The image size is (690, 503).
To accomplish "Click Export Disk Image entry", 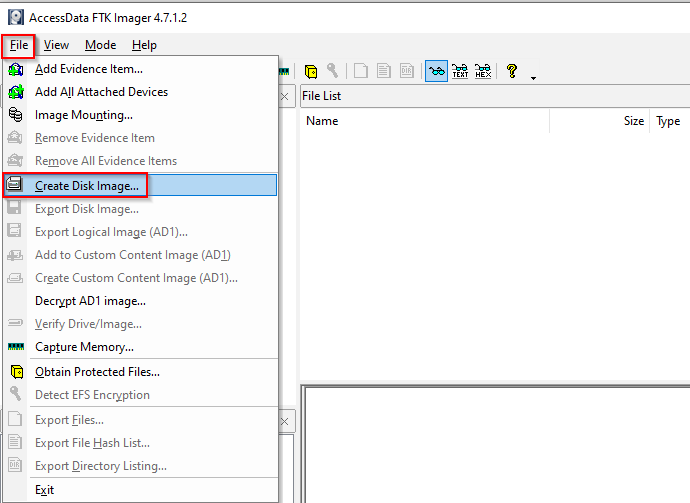I will click(141, 209).
